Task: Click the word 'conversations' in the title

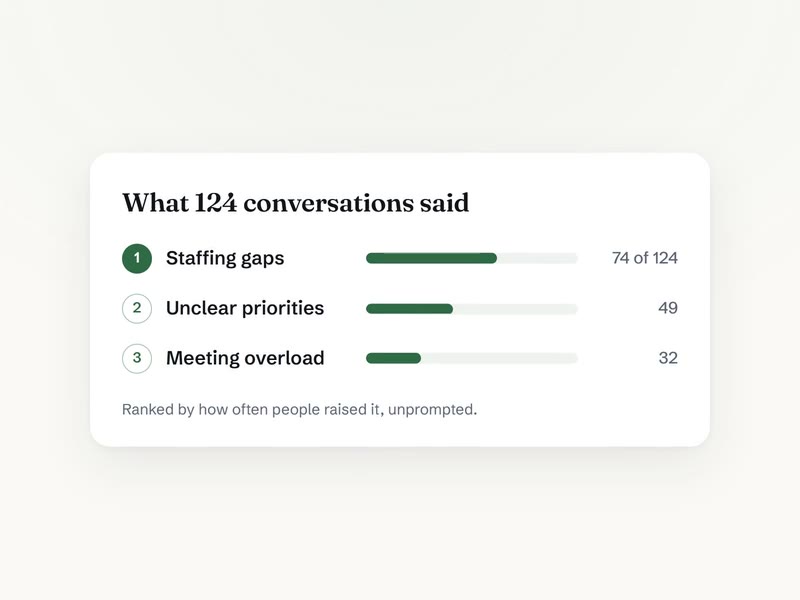Action: 329,203
